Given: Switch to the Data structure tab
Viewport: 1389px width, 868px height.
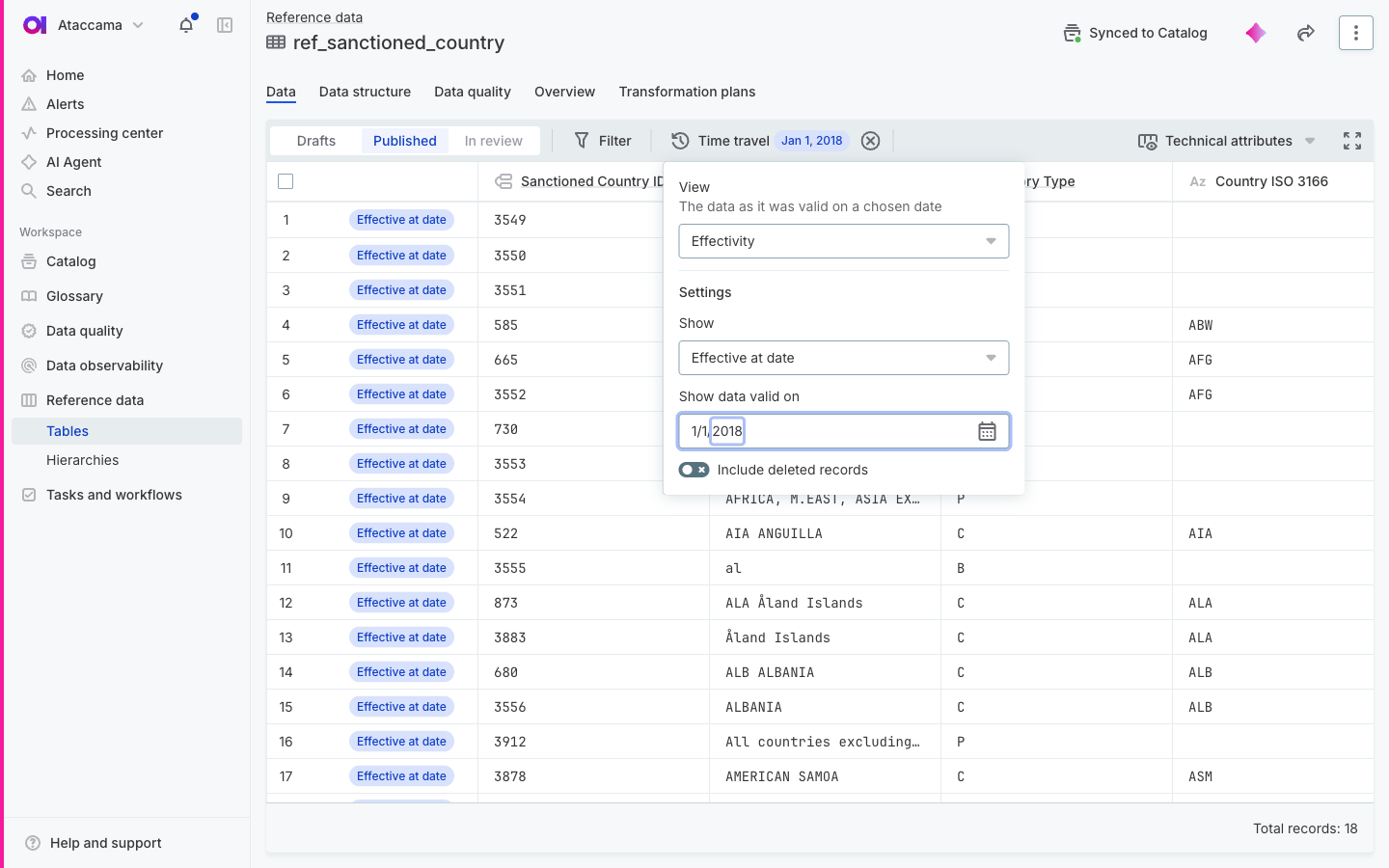Looking at the screenshot, I should click(x=365, y=92).
